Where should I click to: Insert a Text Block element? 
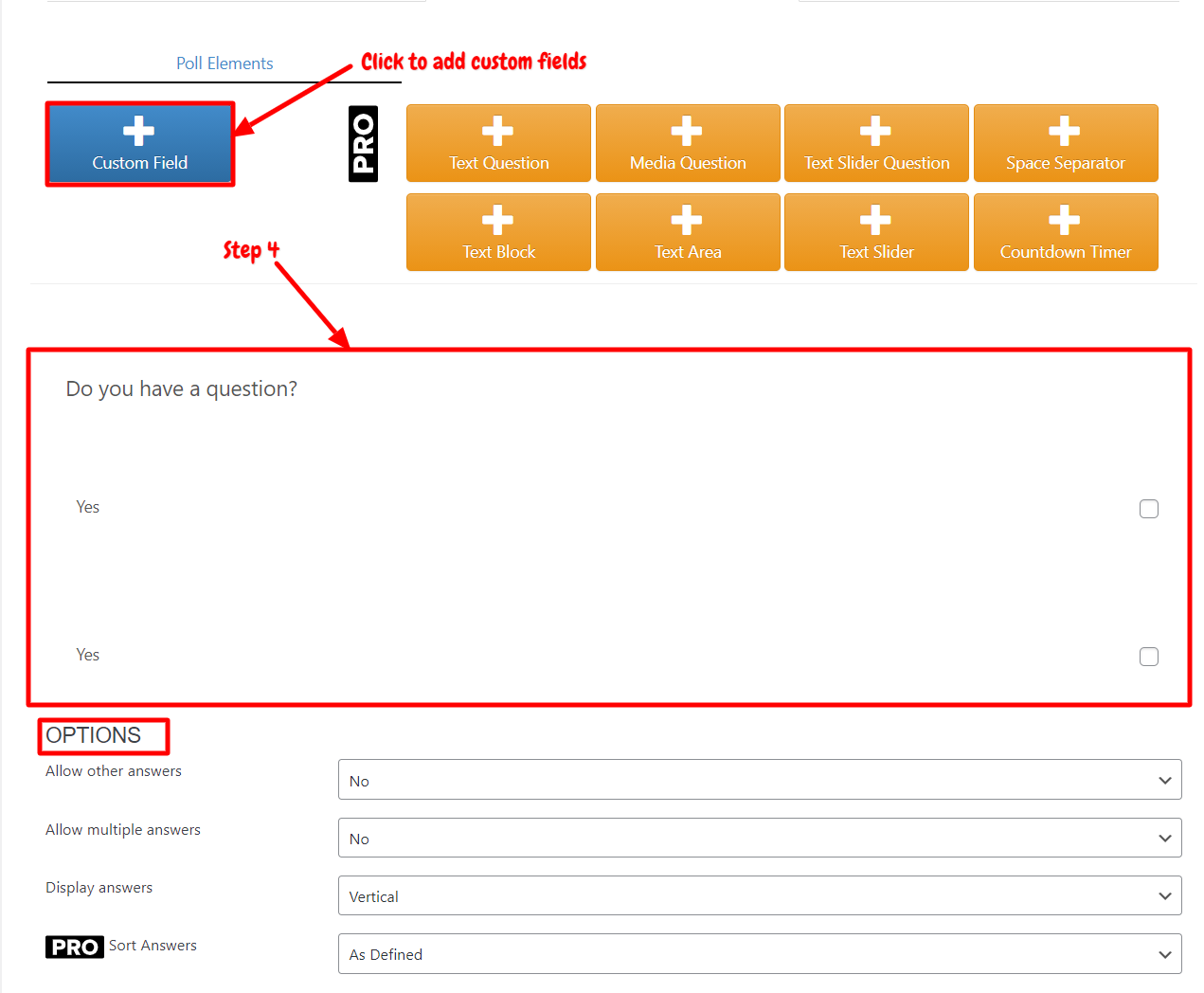pyautogui.click(x=498, y=232)
